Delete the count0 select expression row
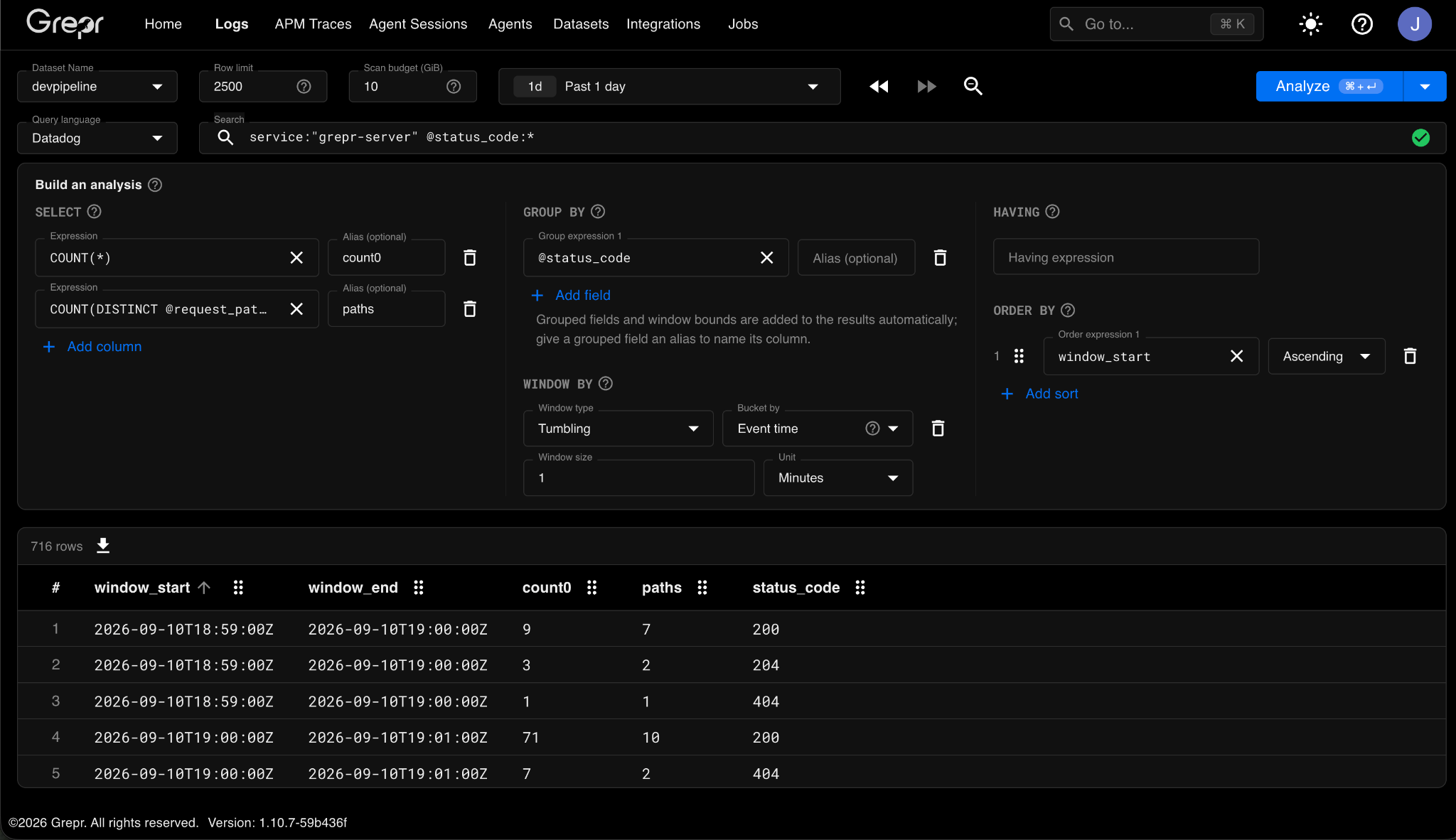 pos(469,257)
